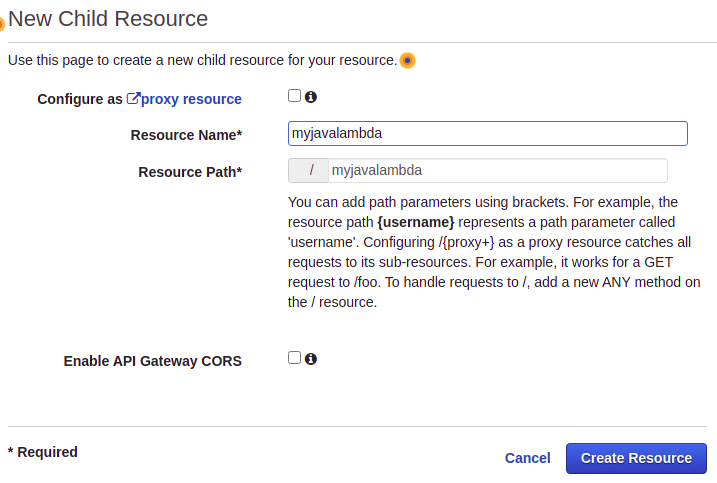Click the Enable API Gateway CORS label
Viewport: 717px width, 483px height.
click(x=152, y=361)
